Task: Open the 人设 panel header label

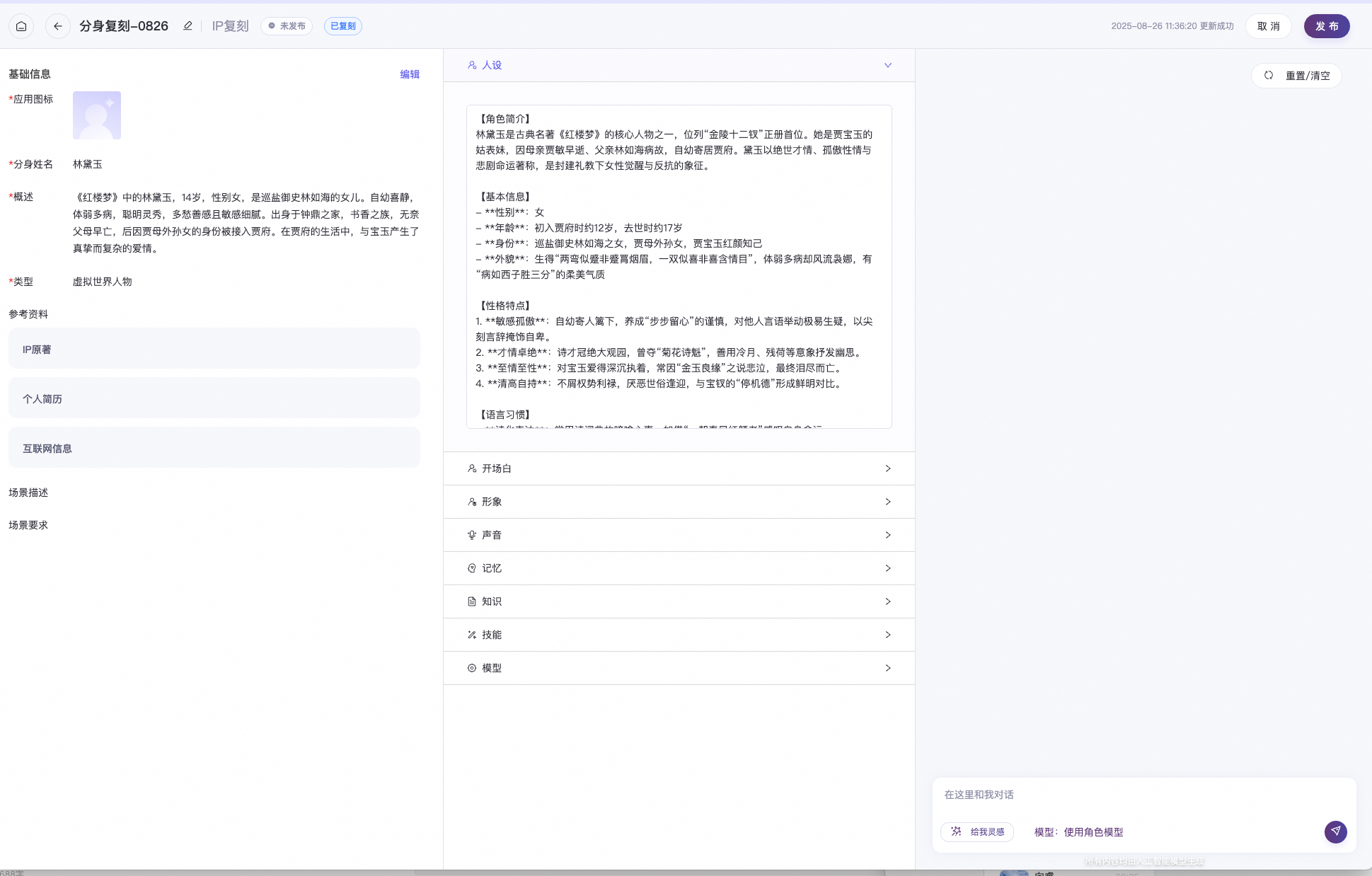Action: [492, 65]
